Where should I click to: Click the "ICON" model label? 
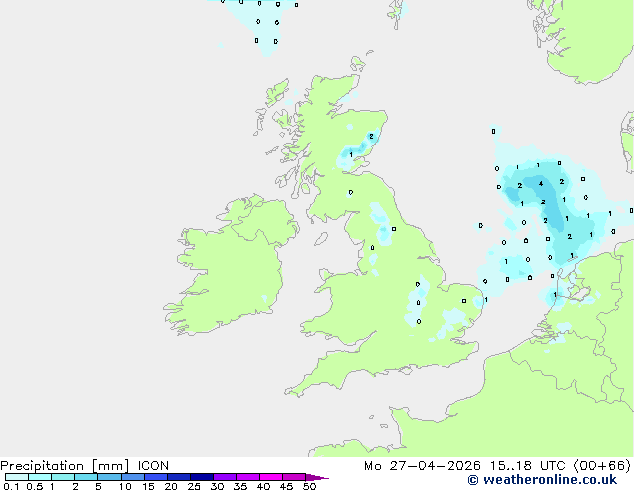(153, 466)
